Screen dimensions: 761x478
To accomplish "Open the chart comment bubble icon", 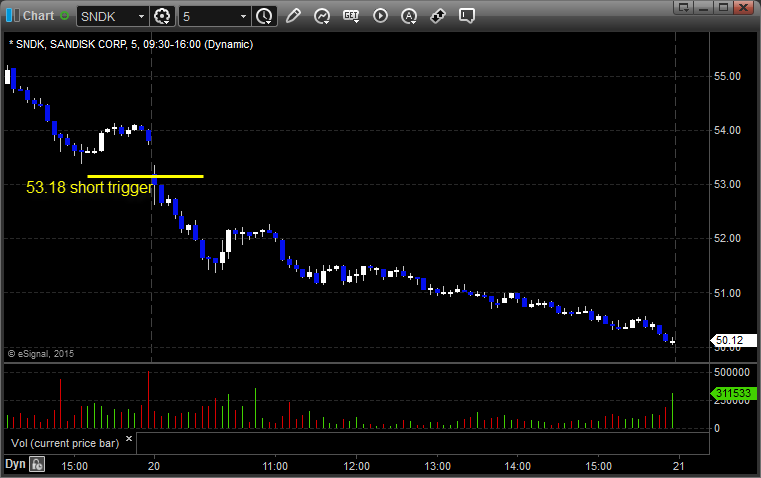I will click(467, 16).
